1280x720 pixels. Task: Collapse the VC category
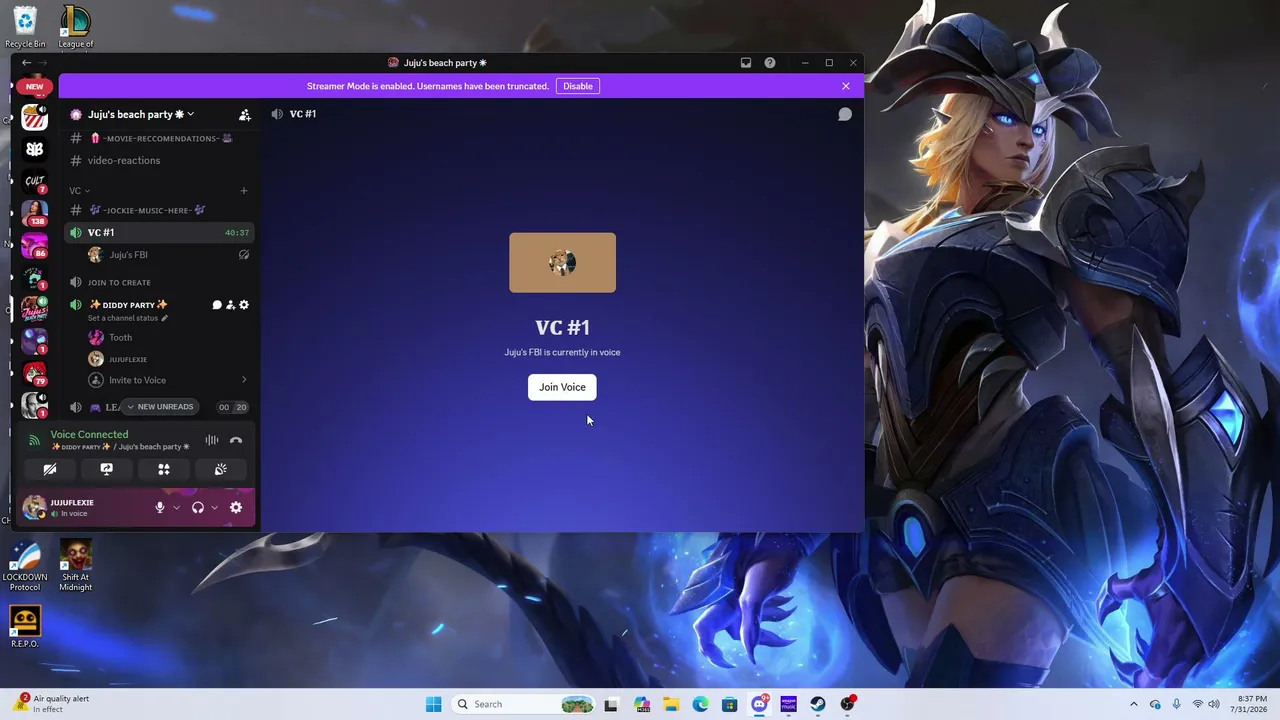tap(79, 190)
